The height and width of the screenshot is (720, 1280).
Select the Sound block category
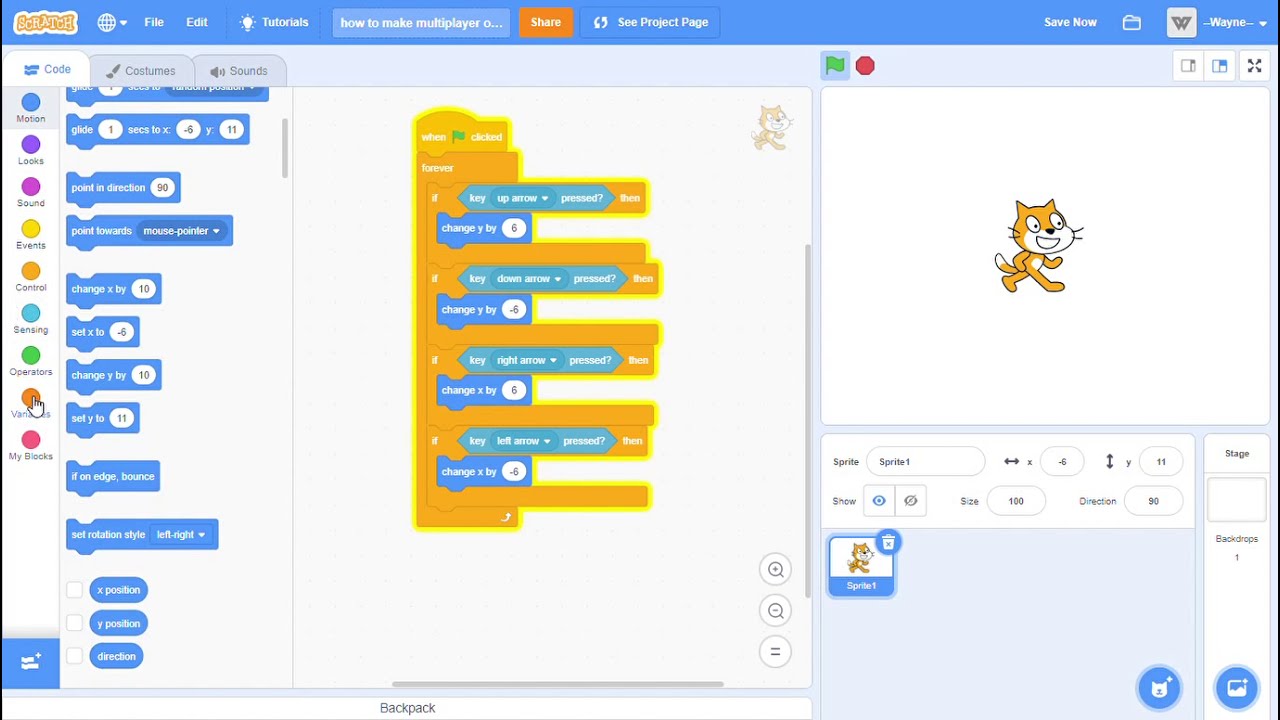[x=31, y=192]
